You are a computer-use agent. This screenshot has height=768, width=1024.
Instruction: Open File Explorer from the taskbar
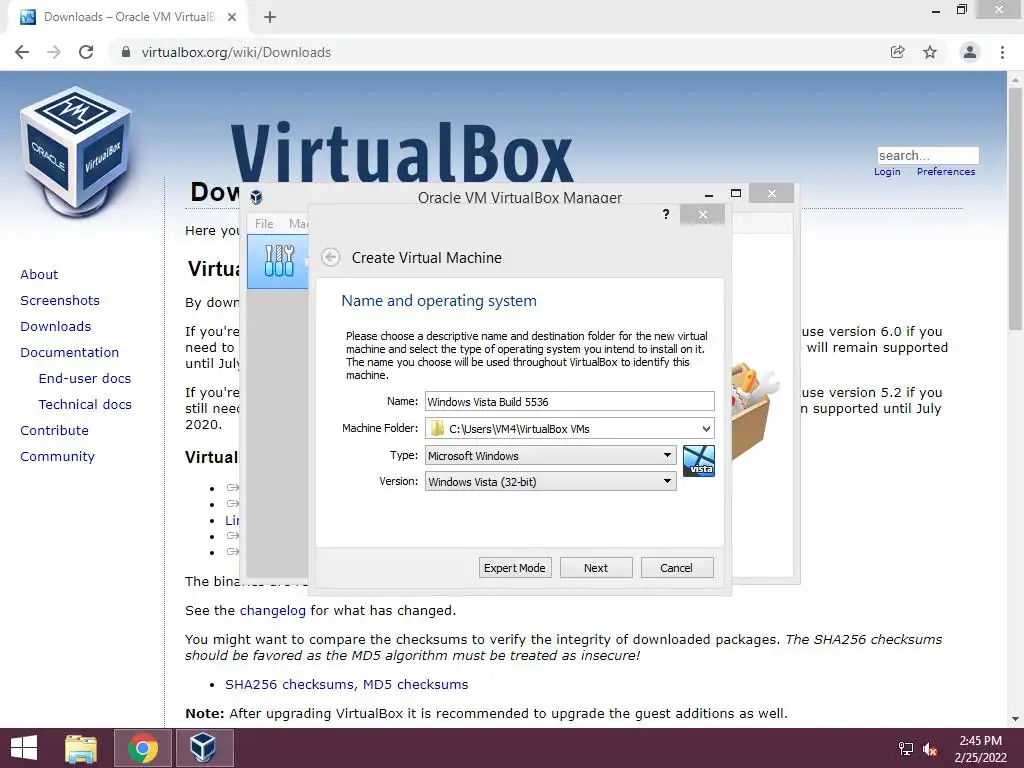coord(81,748)
